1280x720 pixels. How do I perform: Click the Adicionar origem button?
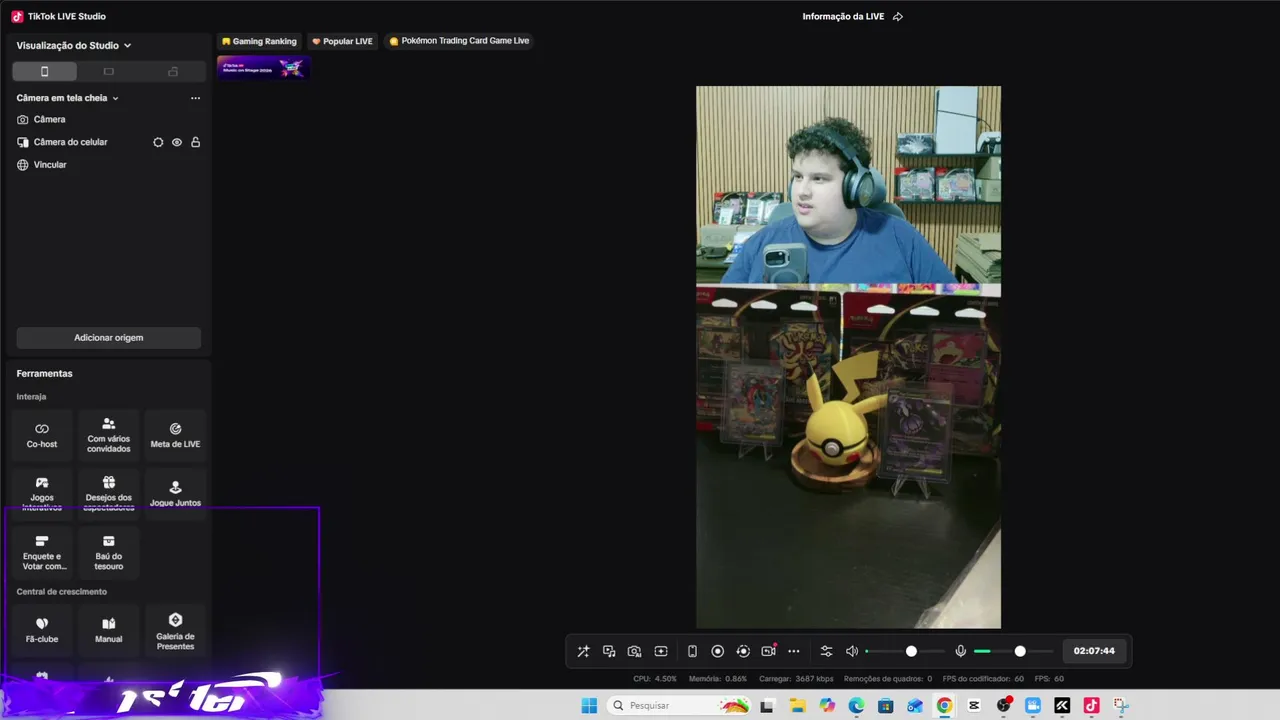[109, 338]
